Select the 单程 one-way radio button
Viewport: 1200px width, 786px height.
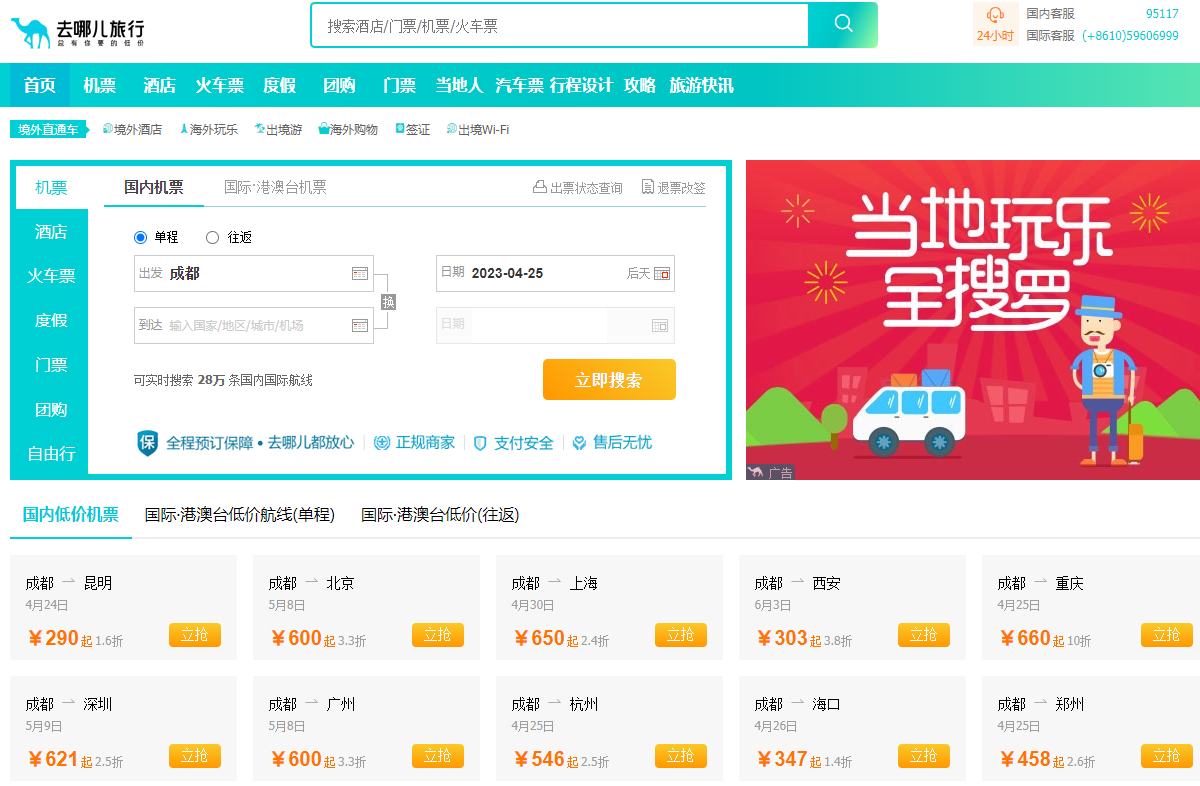click(x=141, y=237)
